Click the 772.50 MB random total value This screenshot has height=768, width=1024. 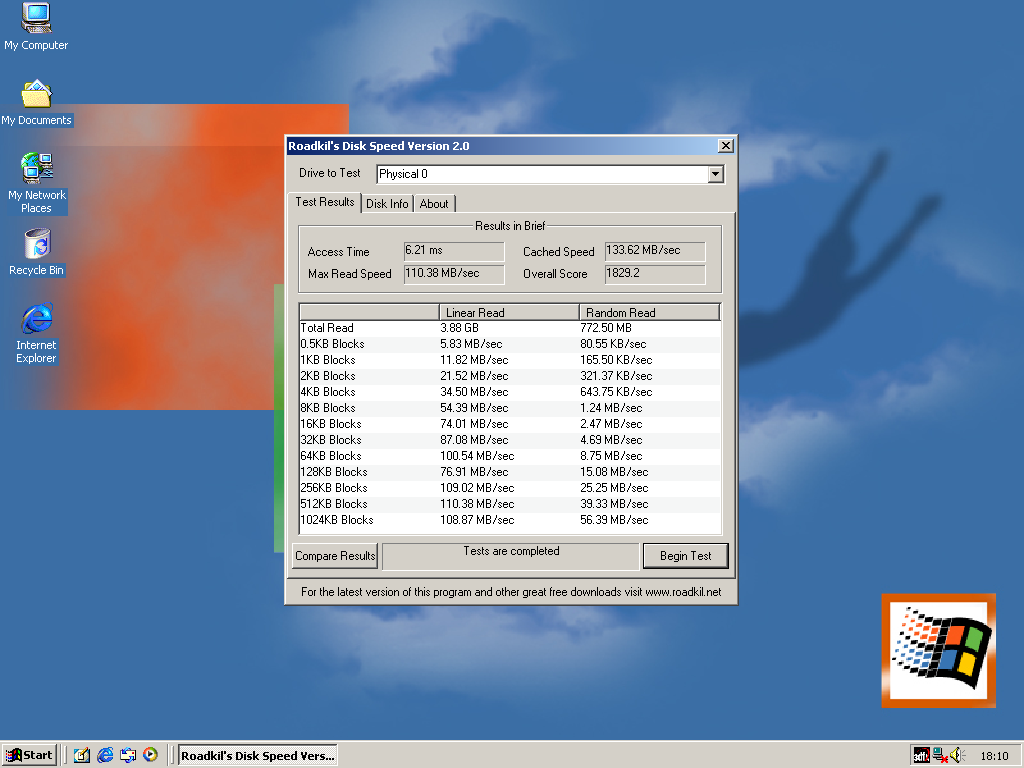tap(605, 328)
